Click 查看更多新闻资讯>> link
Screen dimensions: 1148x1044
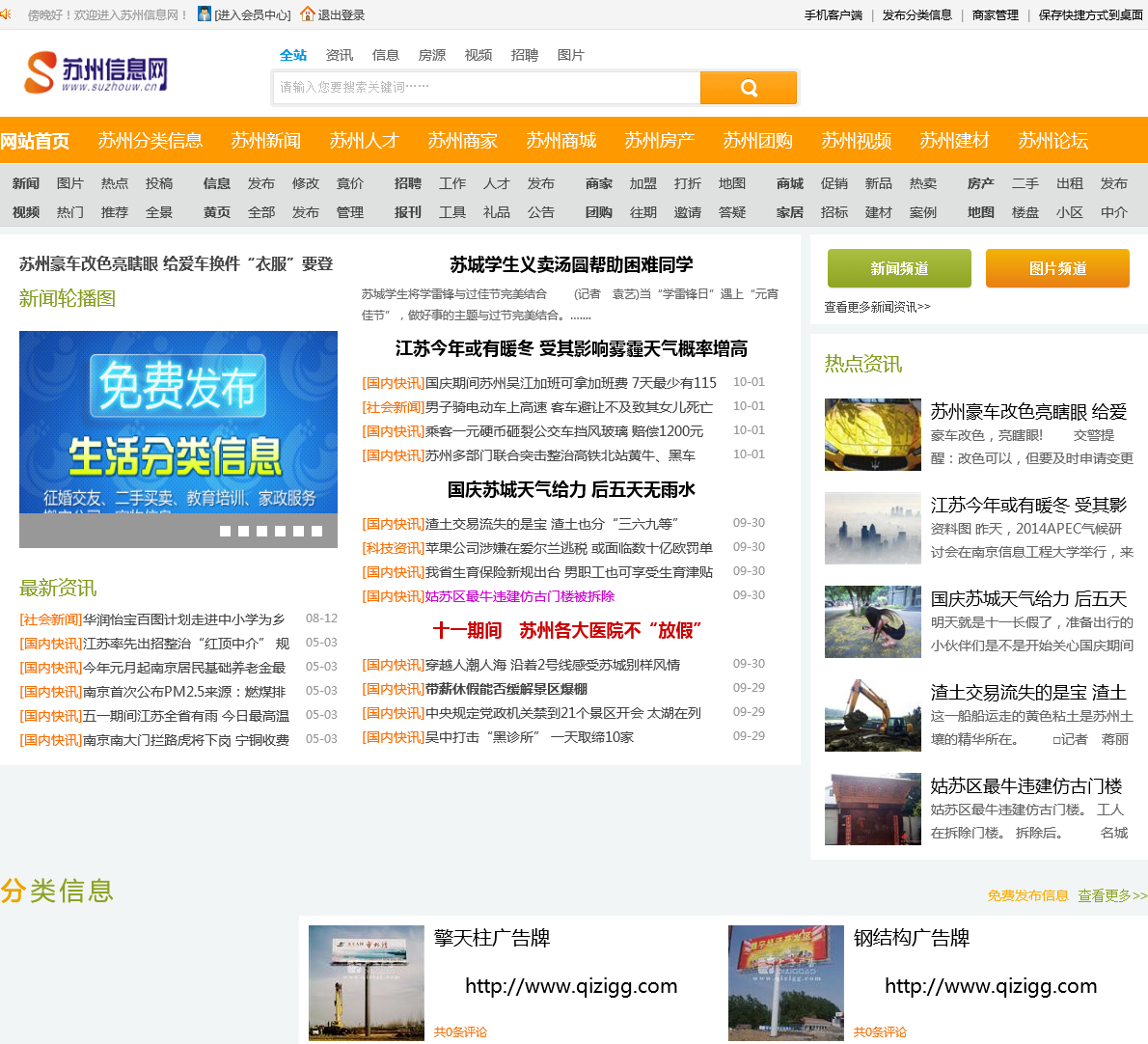click(877, 307)
